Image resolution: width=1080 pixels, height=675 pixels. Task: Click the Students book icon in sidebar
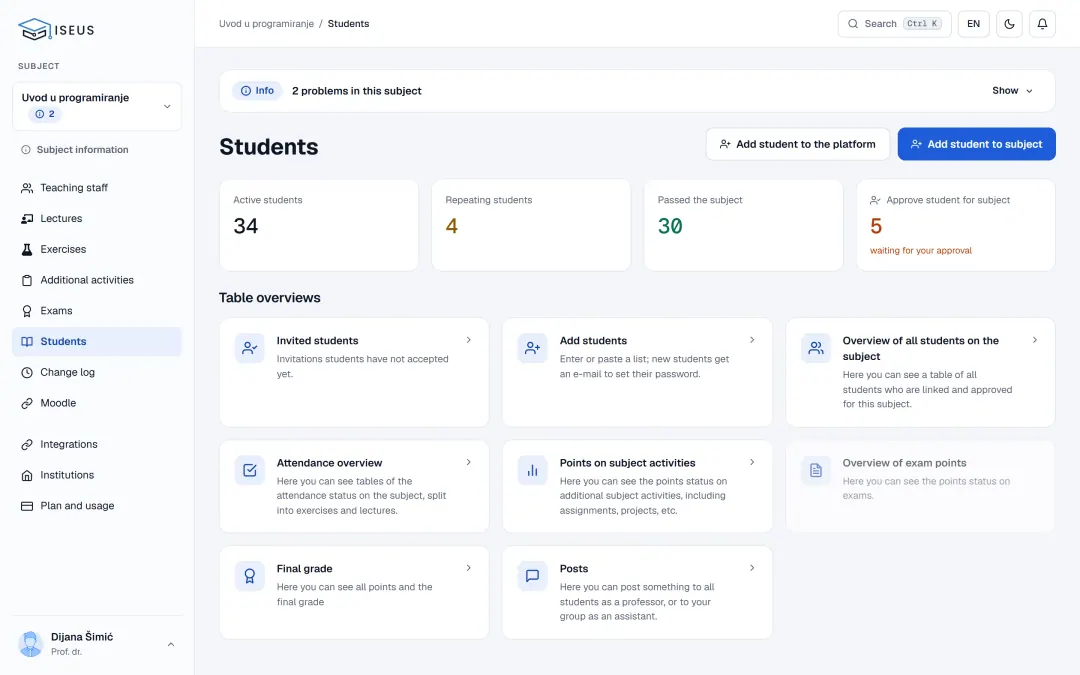click(x=27, y=342)
